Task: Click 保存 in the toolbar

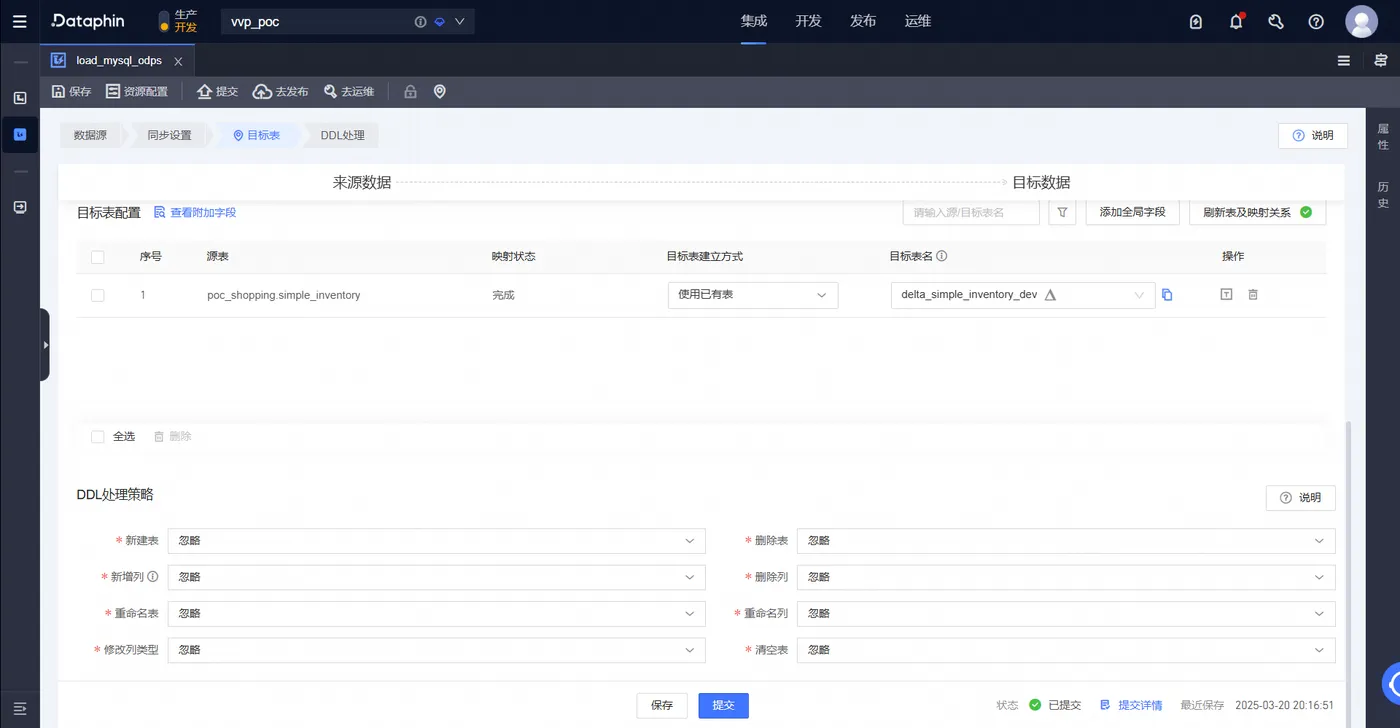Action: coord(71,92)
